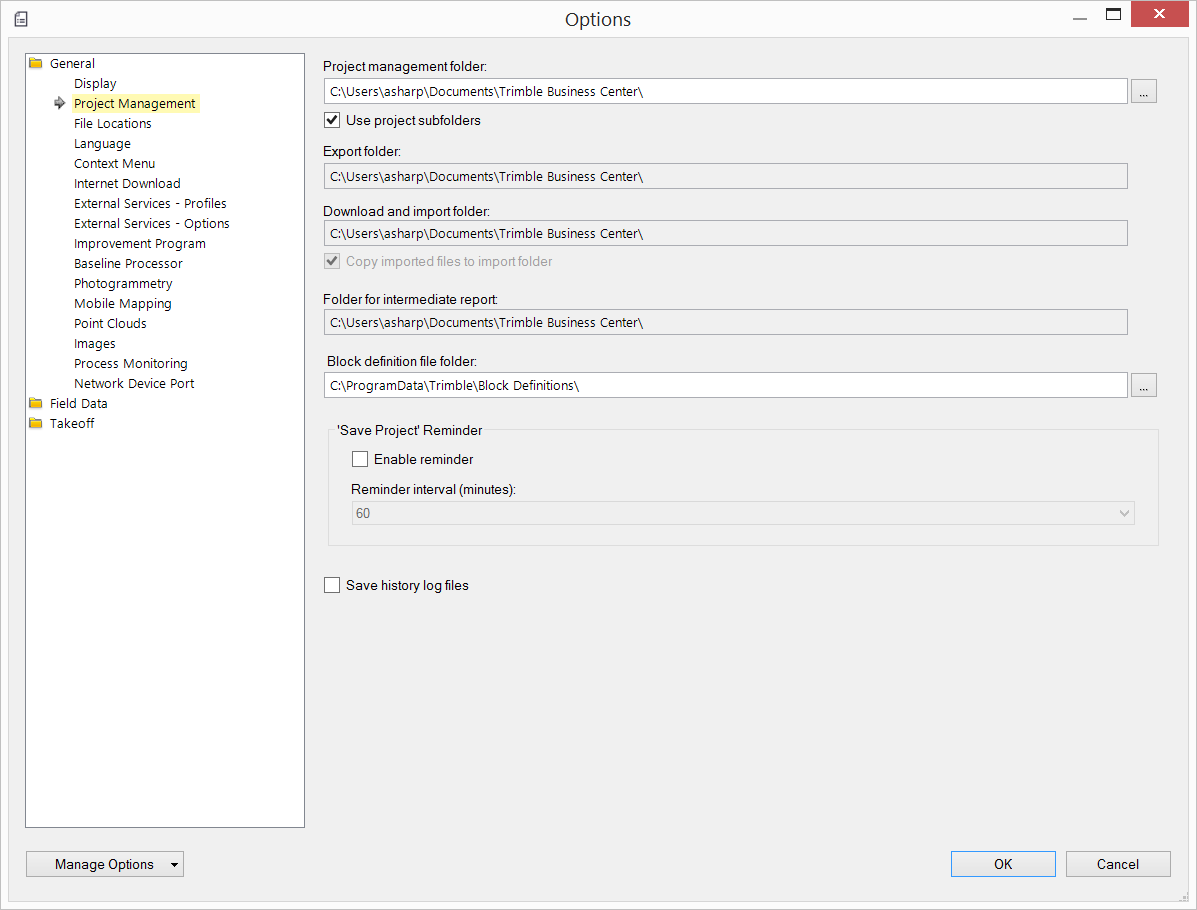1197x910 pixels.
Task: Select File Locations in the tree
Action: pos(113,124)
